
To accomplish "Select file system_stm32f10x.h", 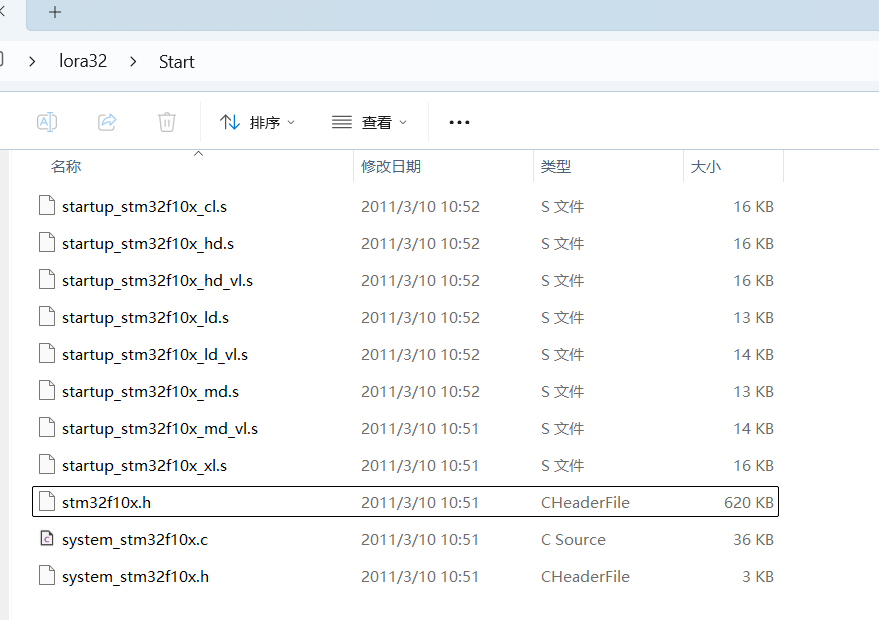I will [405, 576].
